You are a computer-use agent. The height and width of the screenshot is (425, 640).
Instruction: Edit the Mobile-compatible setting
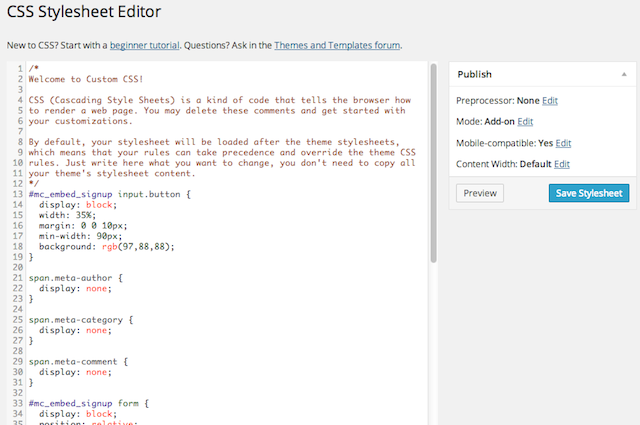coord(563,143)
